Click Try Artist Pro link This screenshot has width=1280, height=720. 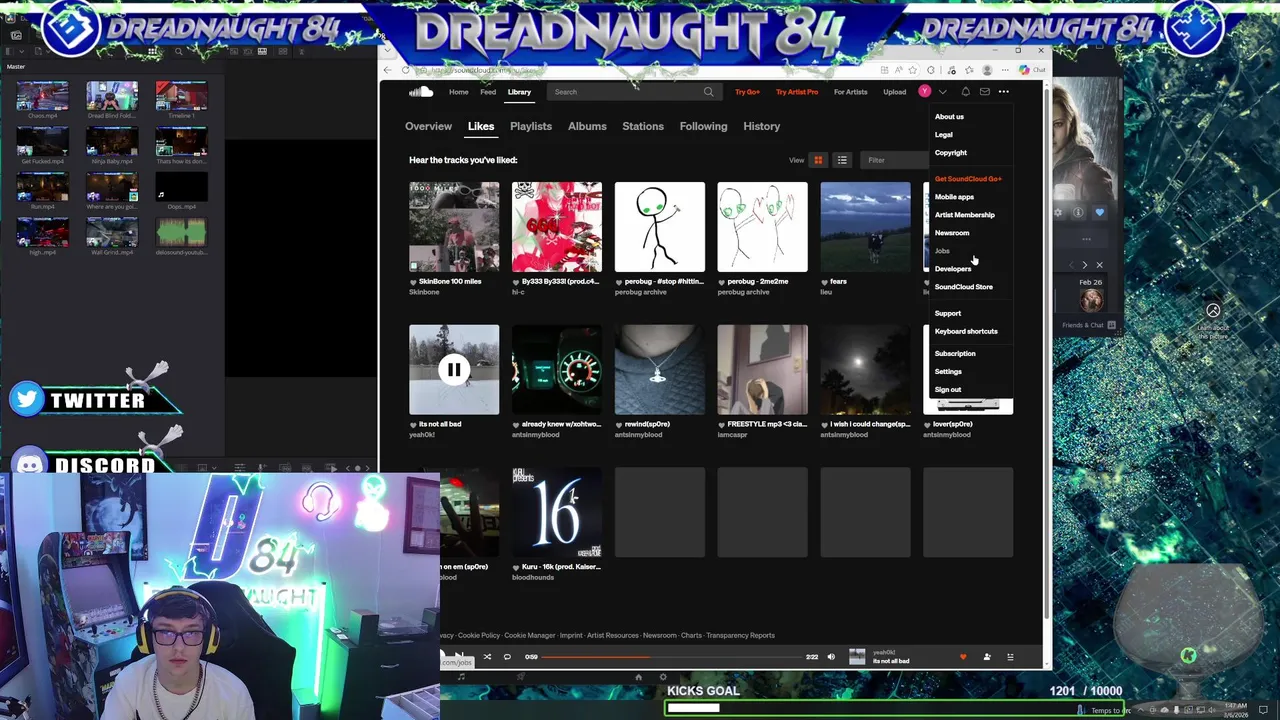coord(797,92)
